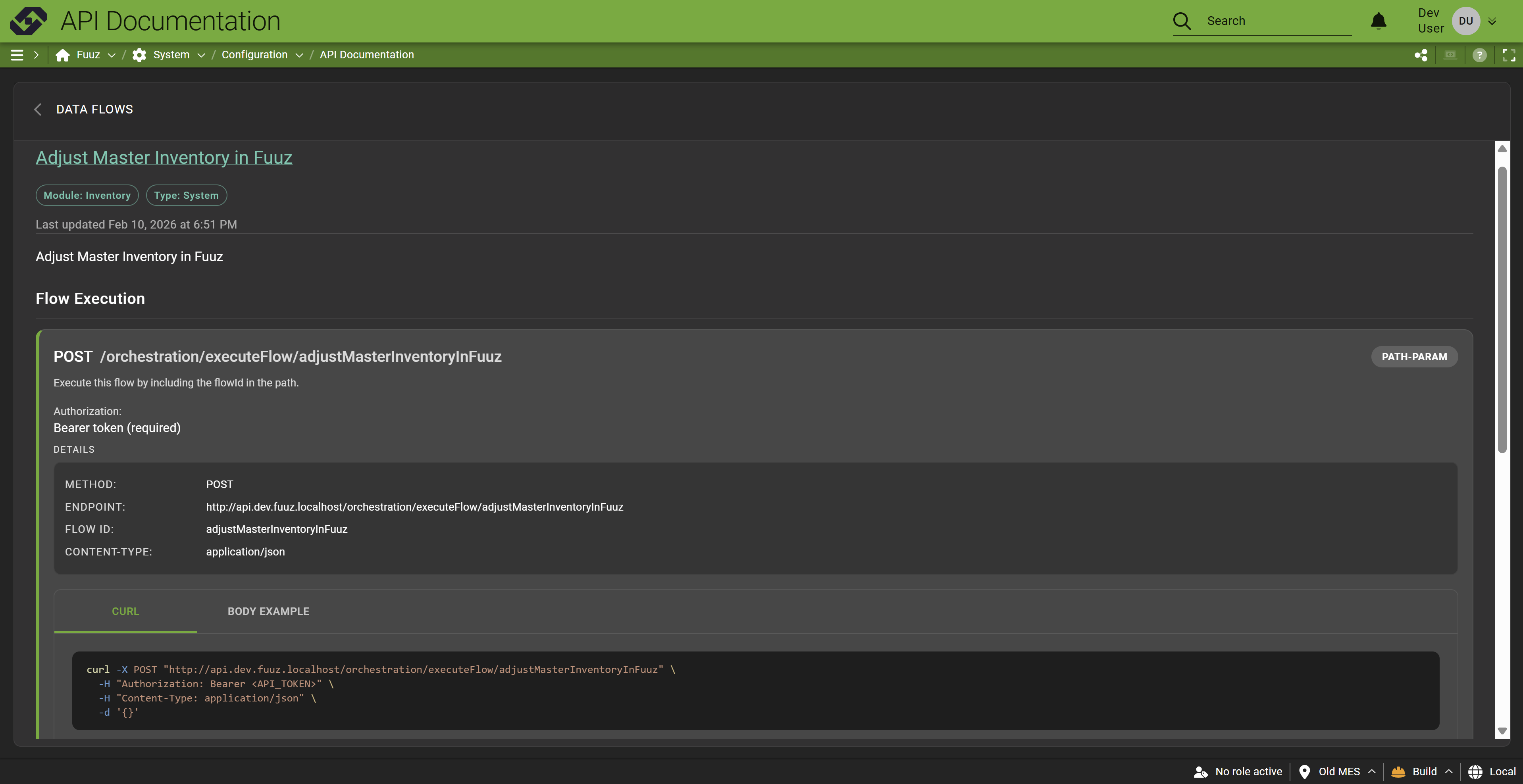1523x784 pixels.
Task: Click the Local globe icon
Action: 1475,772
